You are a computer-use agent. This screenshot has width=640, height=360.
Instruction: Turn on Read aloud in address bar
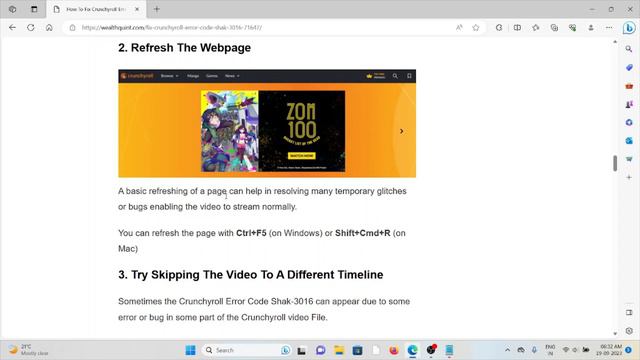pyautogui.click(x=459, y=28)
